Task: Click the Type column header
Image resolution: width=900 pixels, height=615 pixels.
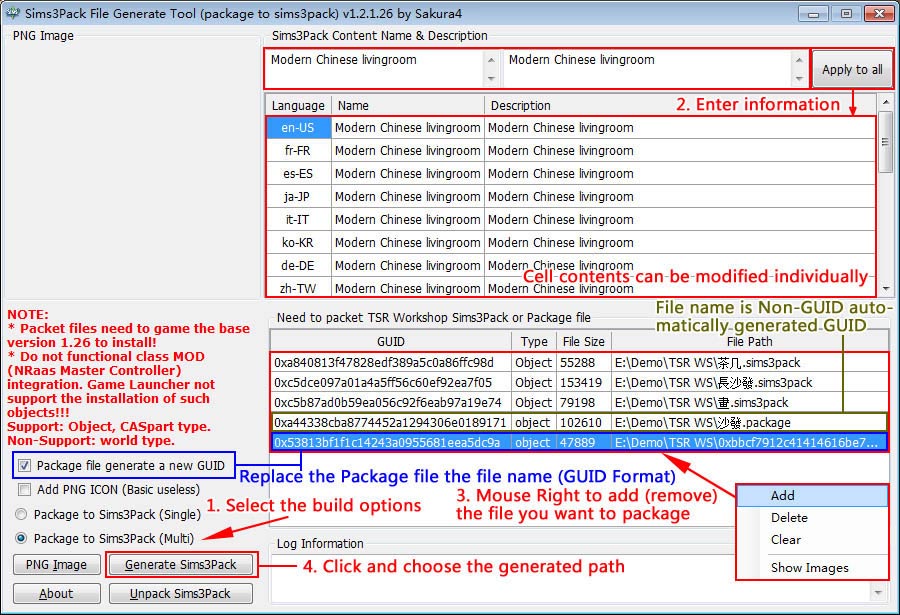Action: point(534,342)
